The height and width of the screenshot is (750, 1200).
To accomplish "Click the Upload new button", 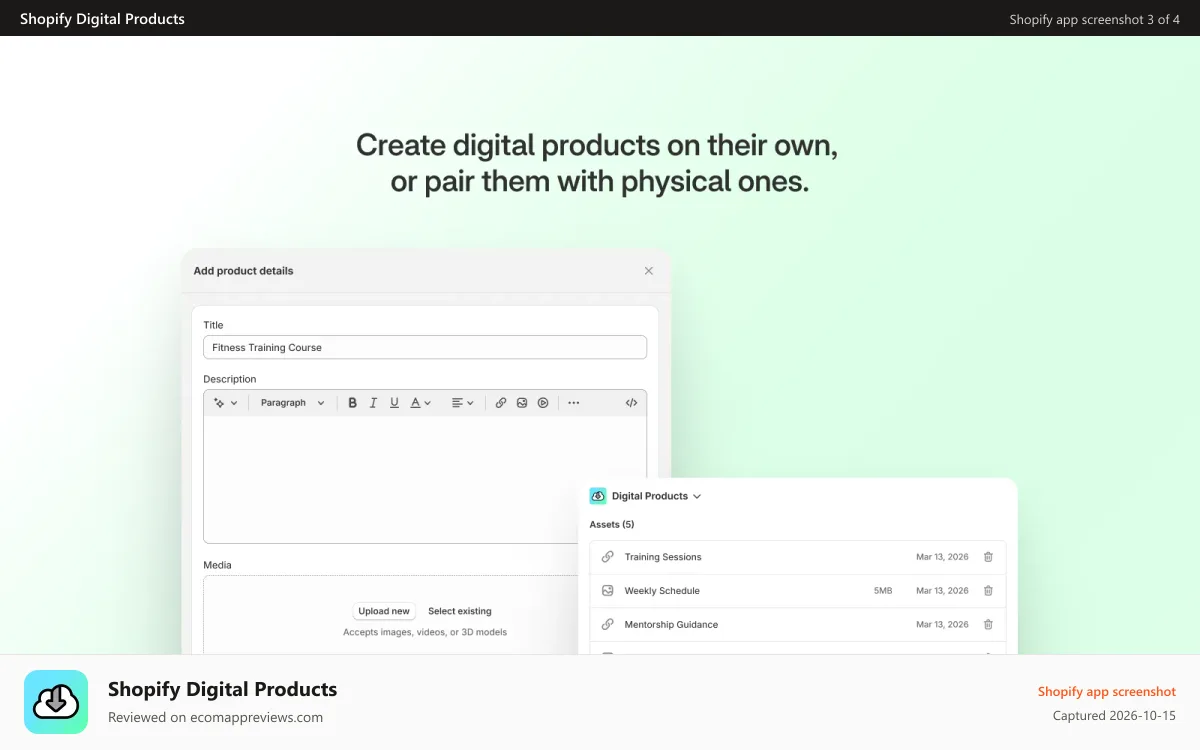I will coord(384,611).
